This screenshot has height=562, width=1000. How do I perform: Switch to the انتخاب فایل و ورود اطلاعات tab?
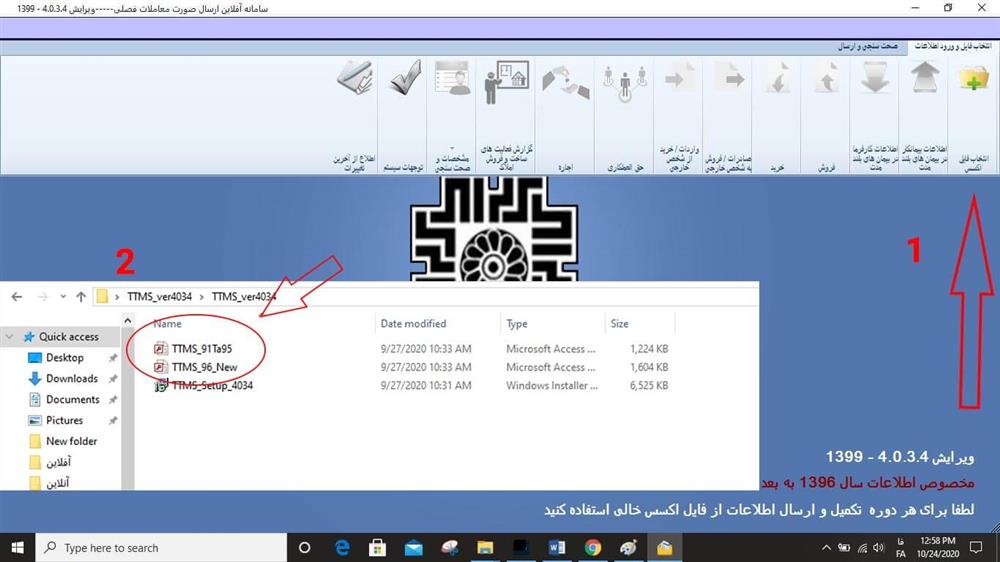[x=953, y=47]
